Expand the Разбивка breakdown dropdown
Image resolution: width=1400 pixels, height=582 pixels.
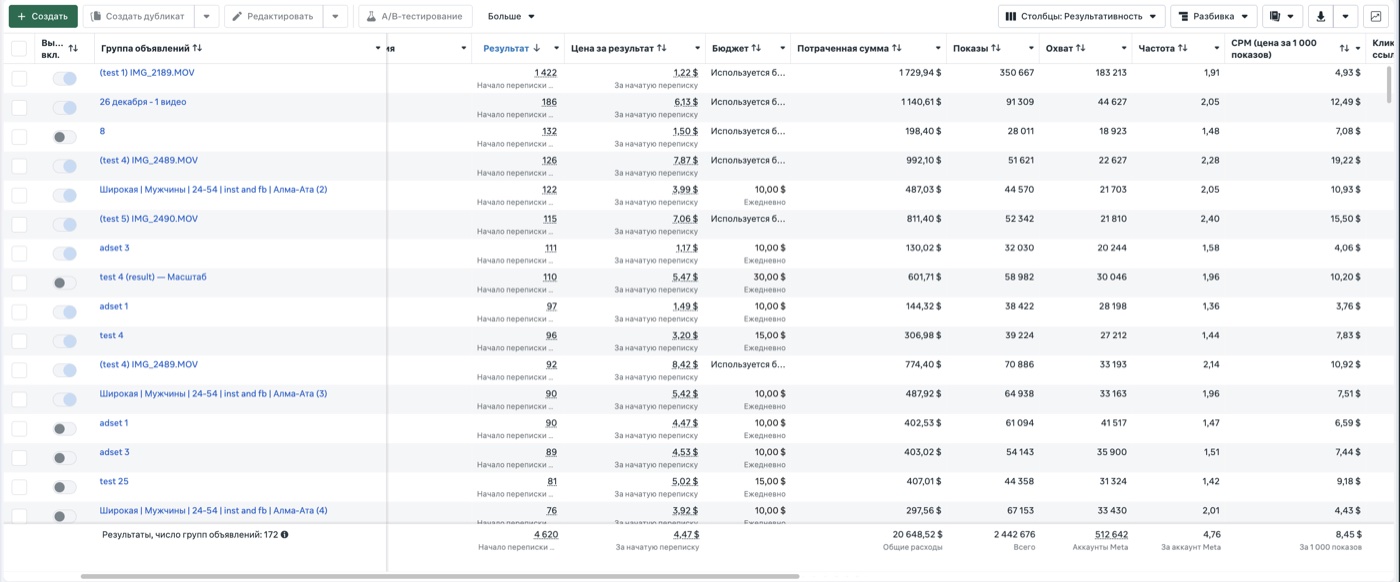point(1213,16)
